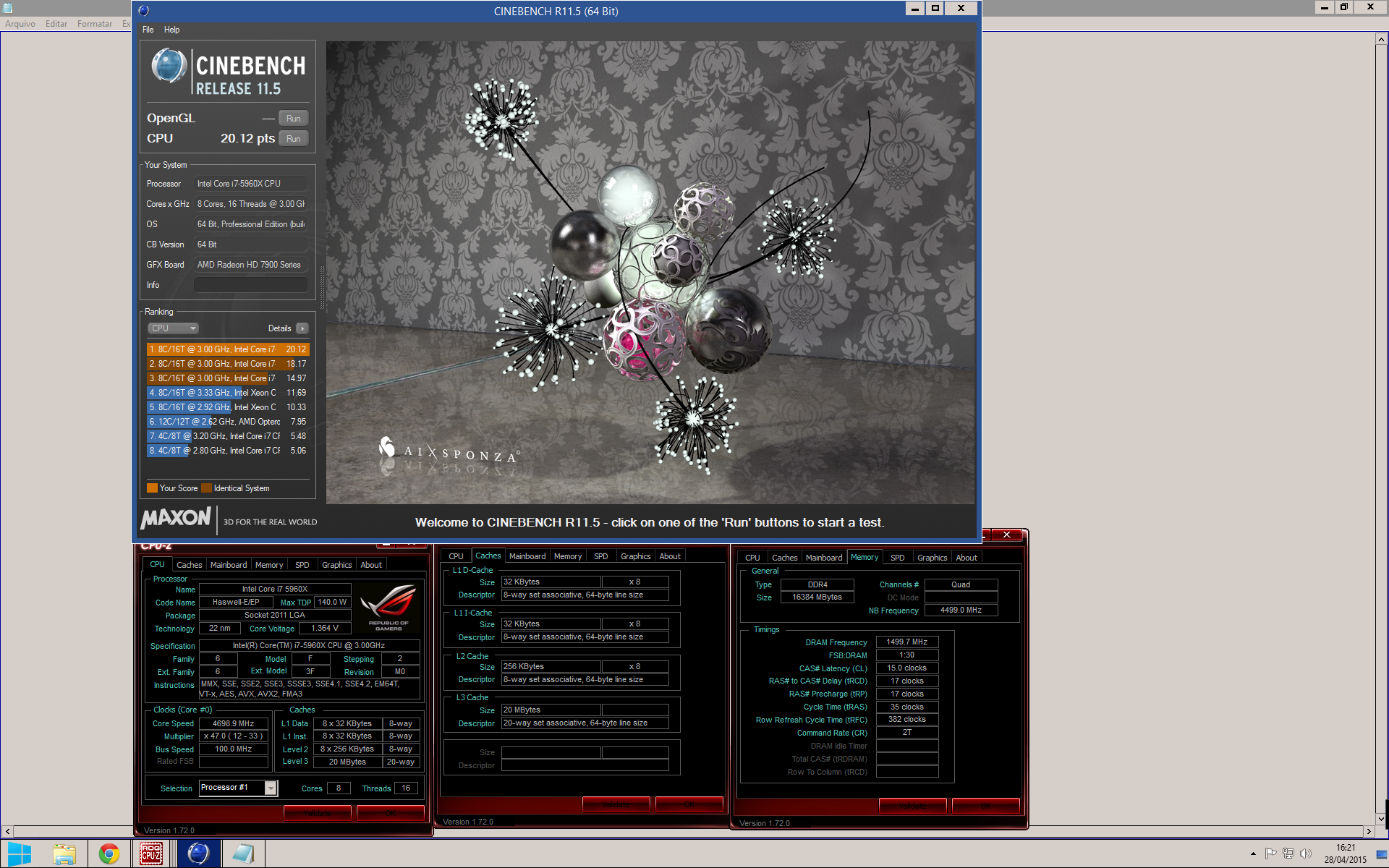Click background window vertical scrollbar down arrow
Viewport: 1389px width, 868px height.
pos(1380,819)
